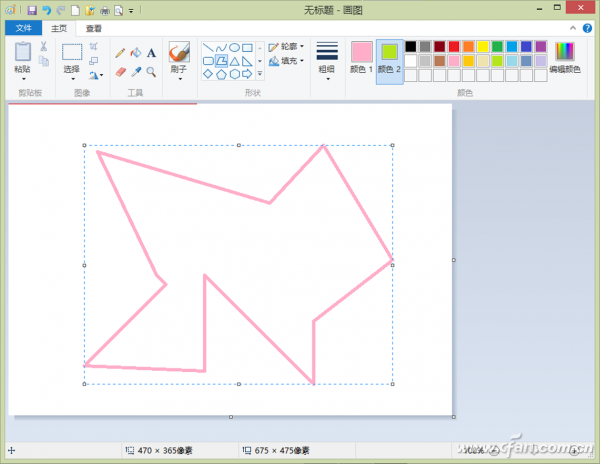Click canvas size text 675 × 475像素
The height and width of the screenshot is (464, 600).
coord(282,451)
